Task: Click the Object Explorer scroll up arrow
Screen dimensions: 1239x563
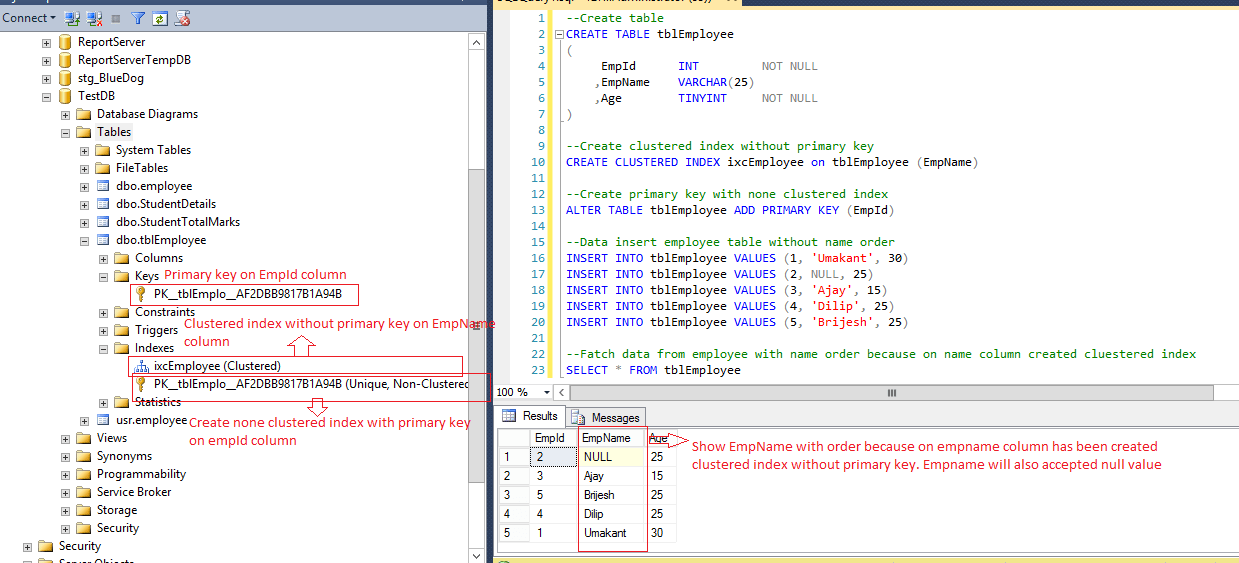Action: (476, 42)
